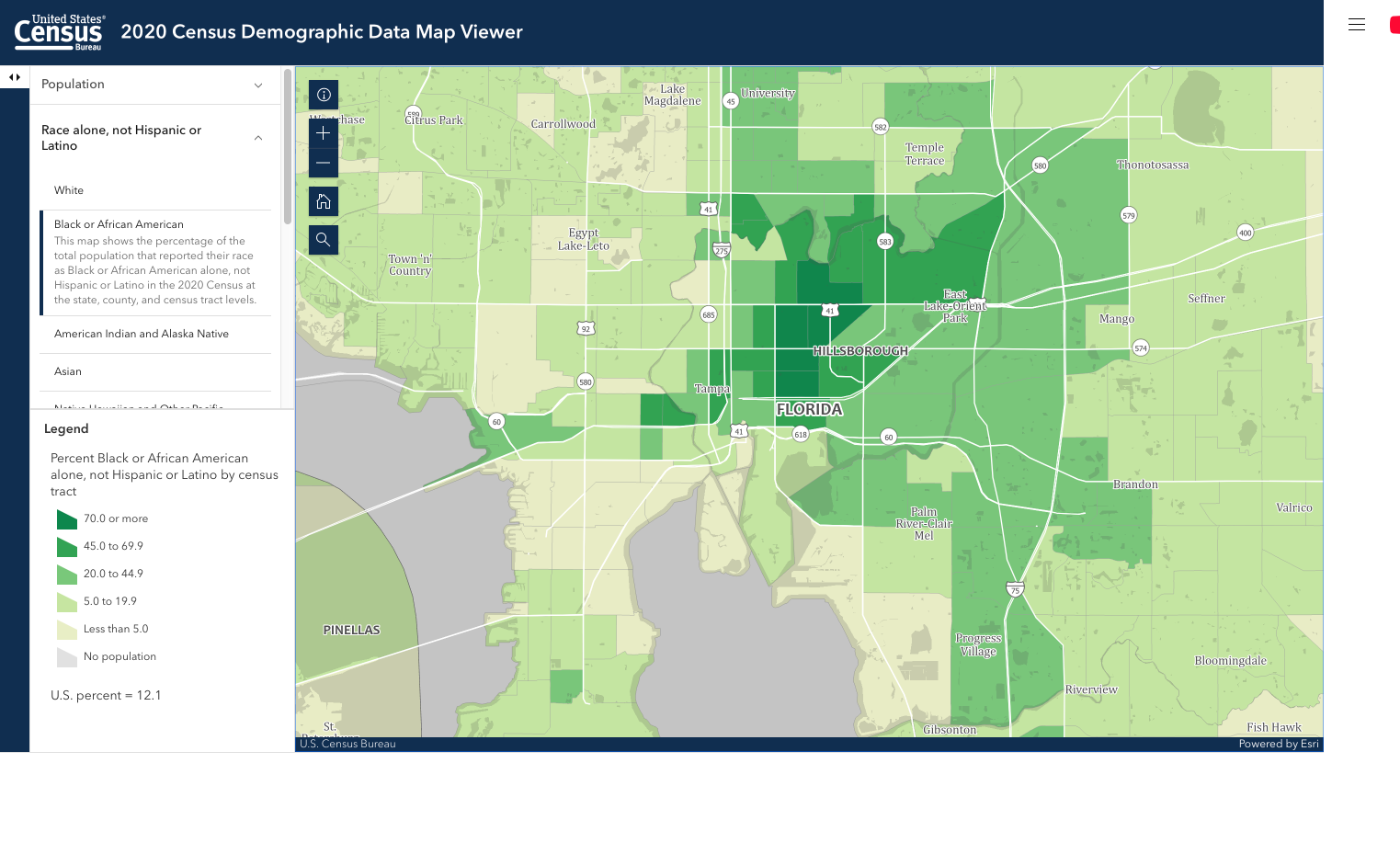Screen dimensions: 1400x854
Task: Click the Less than 5.0 legend swatch
Action: (66, 630)
